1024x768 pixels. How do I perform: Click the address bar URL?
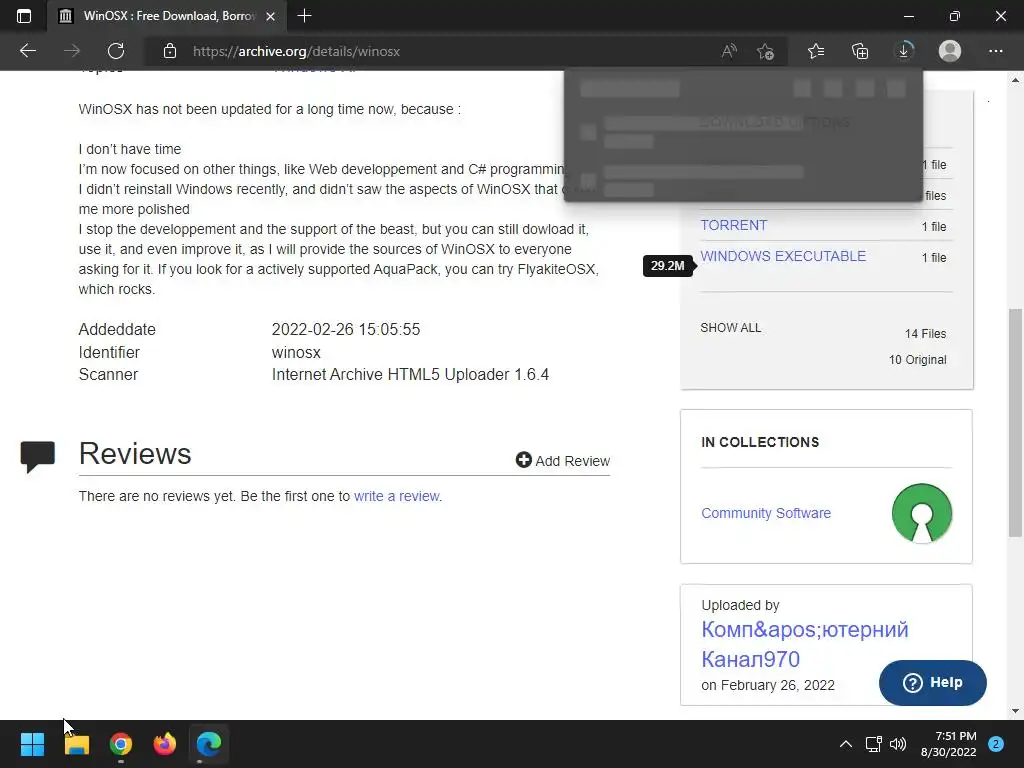(296, 52)
